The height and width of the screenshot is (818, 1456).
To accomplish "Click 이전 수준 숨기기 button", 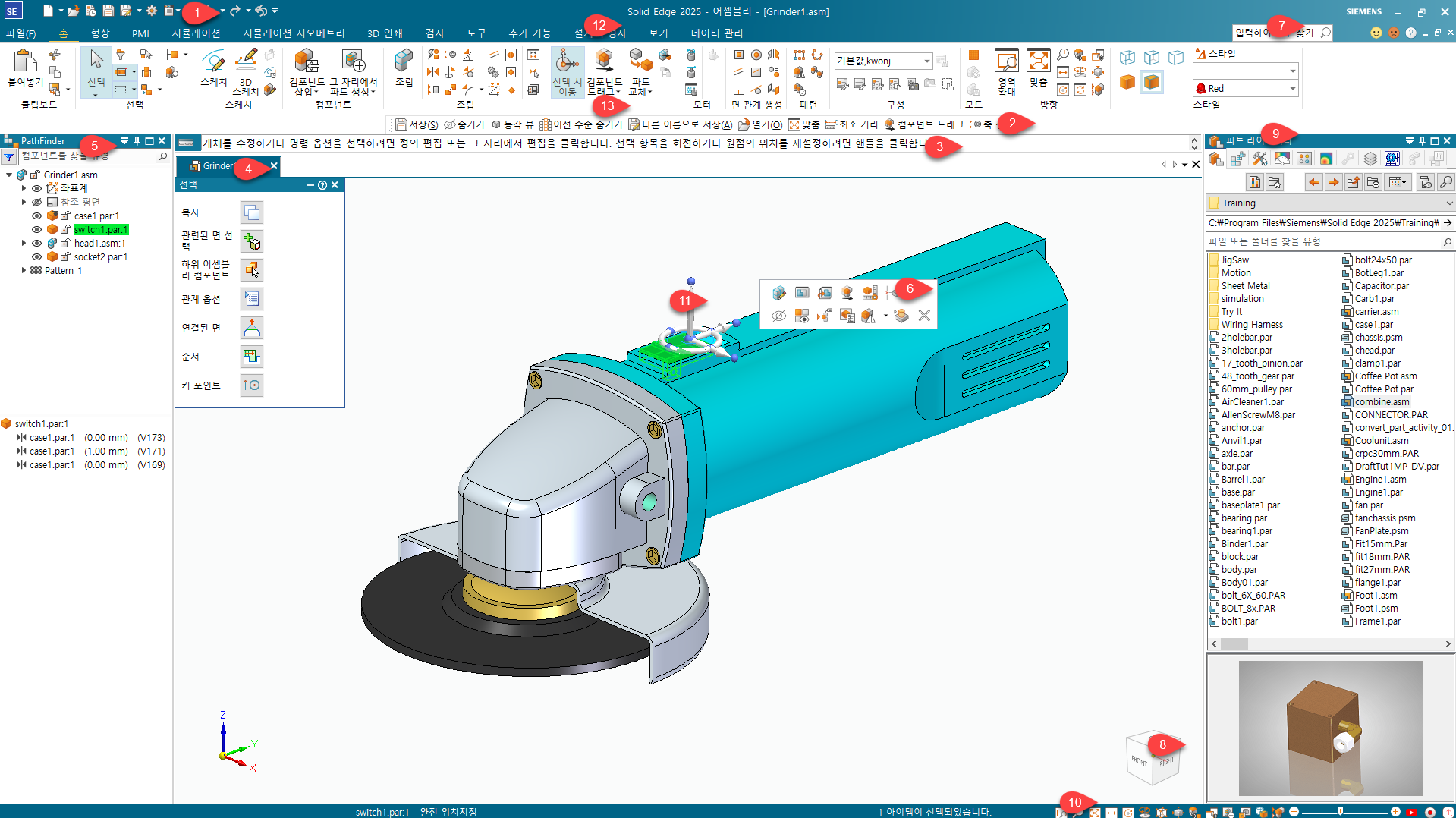I will [x=580, y=124].
